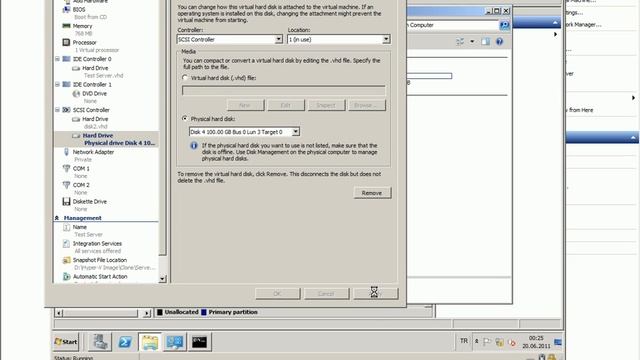Click the Disk Management scroll right arrow
The height and width of the screenshot is (360, 640).
click(x=147, y=313)
